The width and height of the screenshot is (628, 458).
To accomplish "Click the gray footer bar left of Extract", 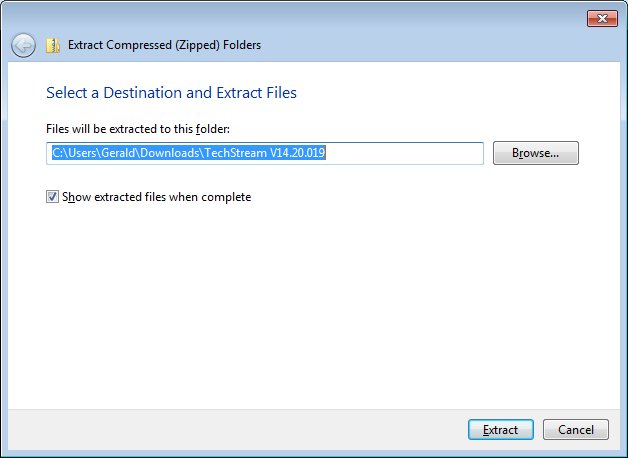I will pyautogui.click(x=236, y=430).
